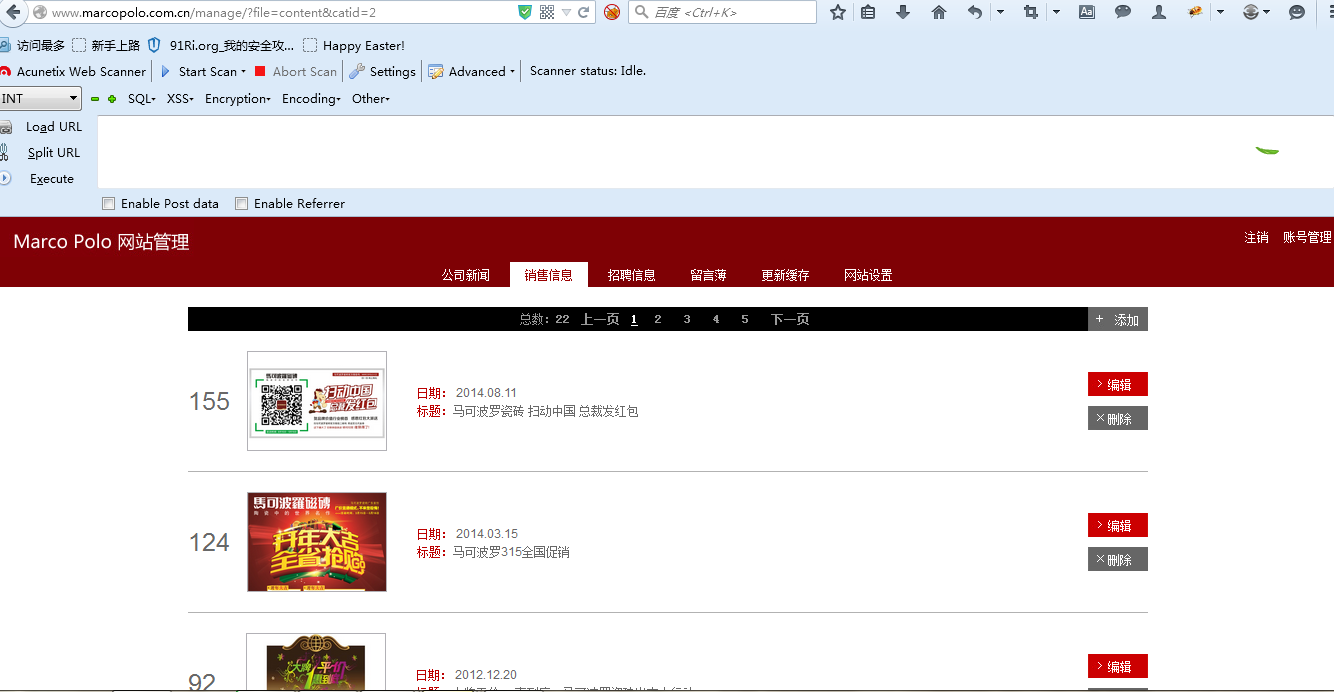Click the 添加 add button
Screen dimensions: 1334x692
click(1118, 319)
